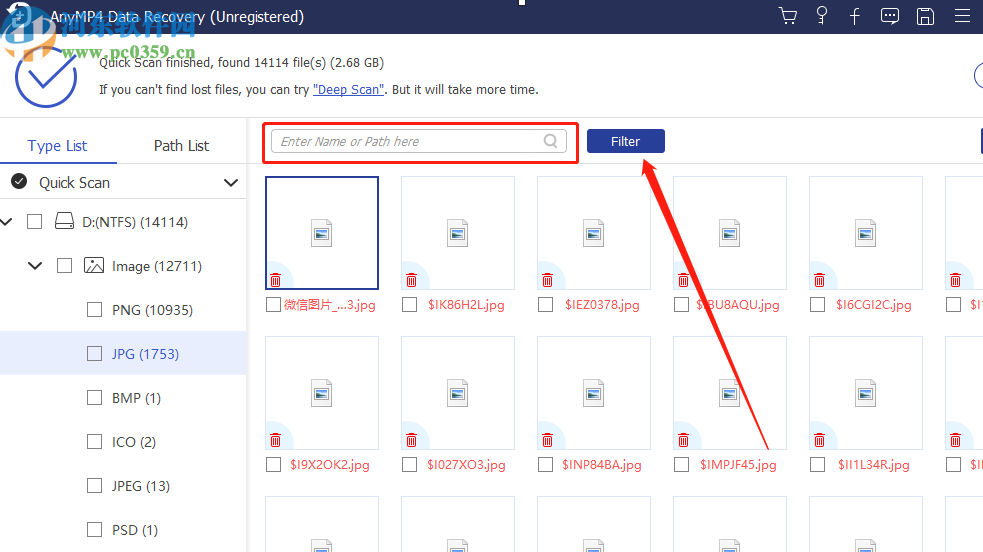The width and height of the screenshot is (983, 552).
Task: Click the register key icon
Action: 822,16
